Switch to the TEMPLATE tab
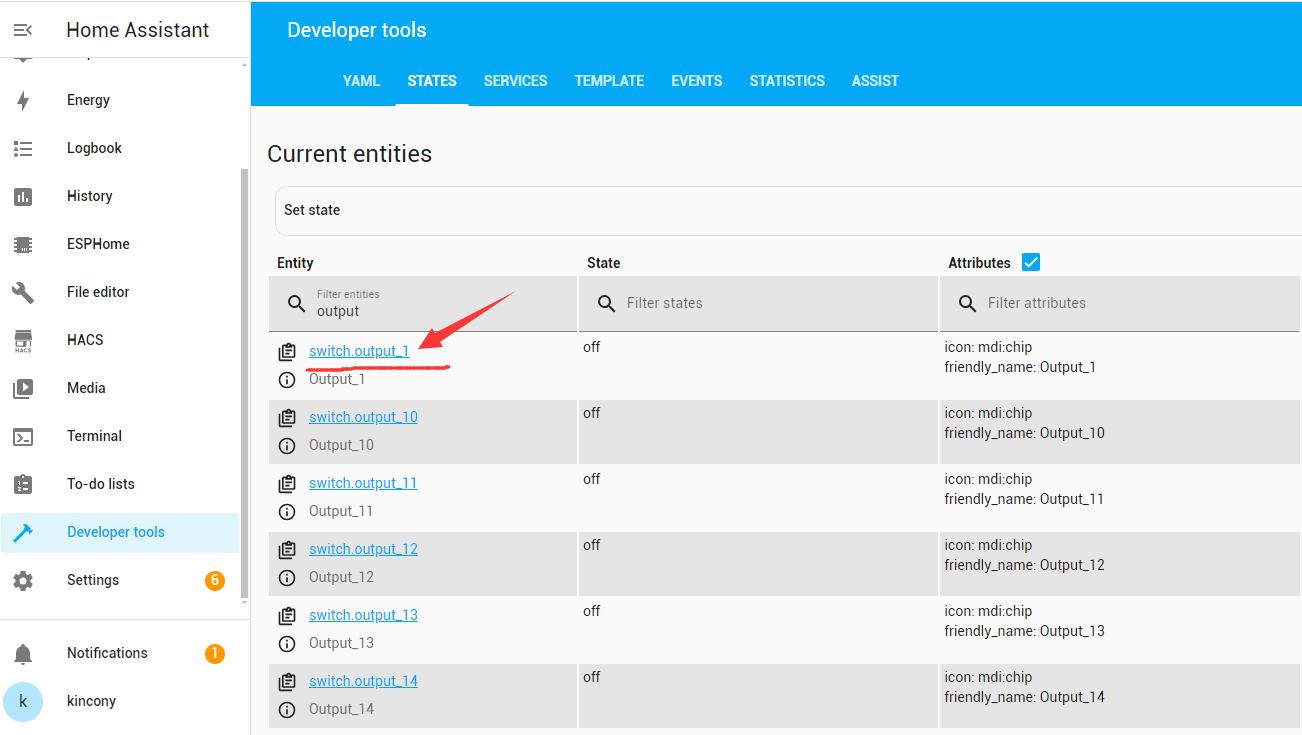The width and height of the screenshot is (1302, 735). tap(609, 81)
